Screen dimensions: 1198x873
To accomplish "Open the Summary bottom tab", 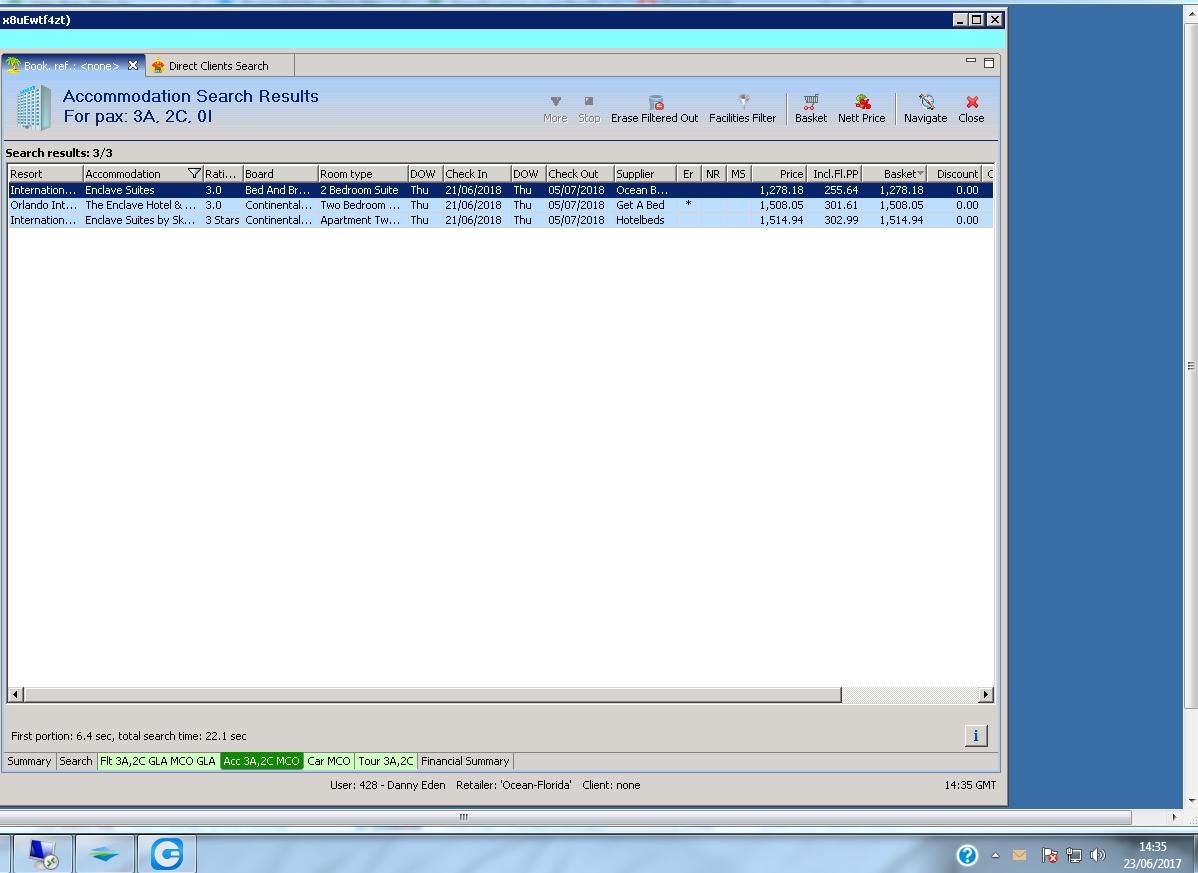I will [29, 761].
